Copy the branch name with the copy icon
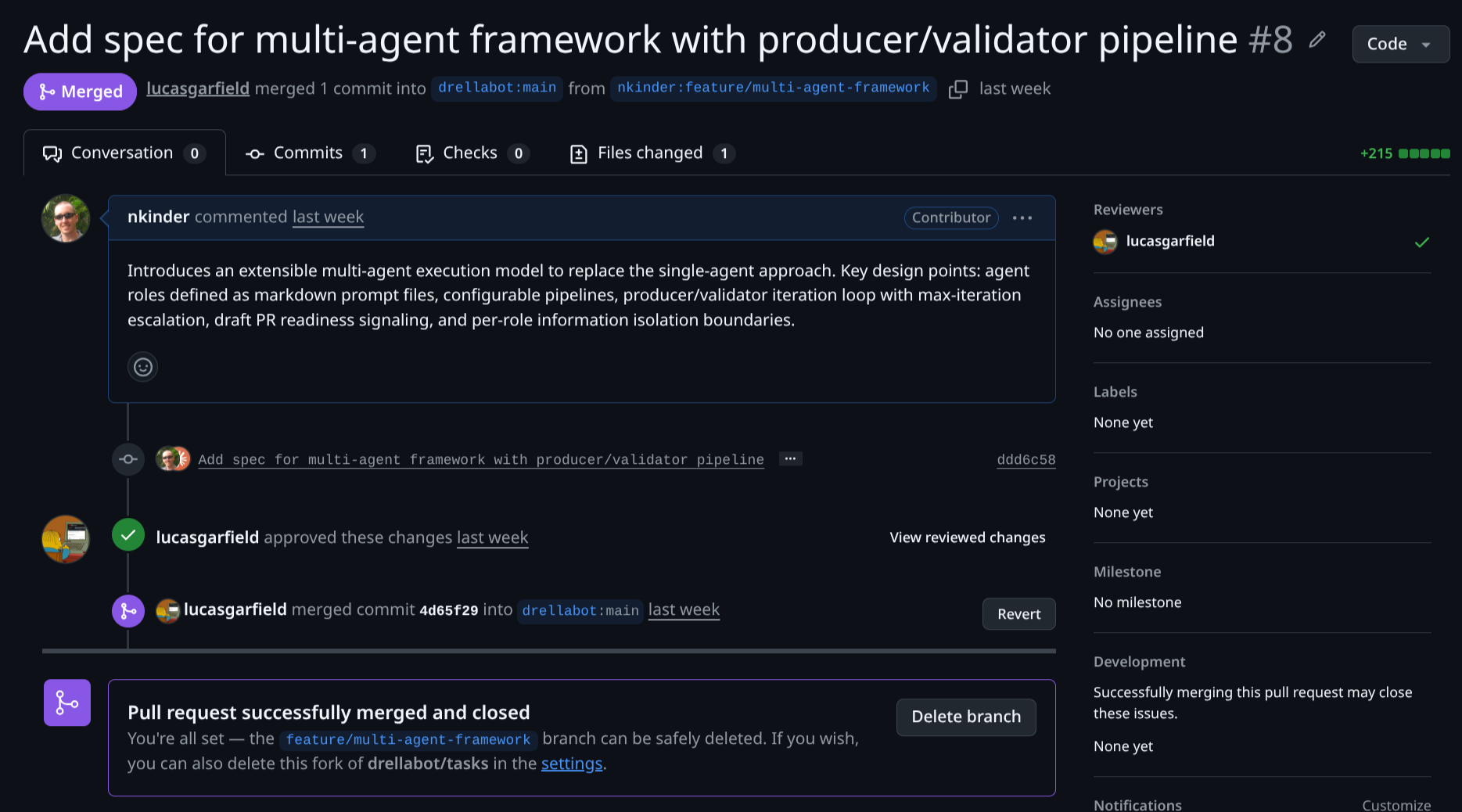Viewport: 1462px width, 812px height. point(957,89)
